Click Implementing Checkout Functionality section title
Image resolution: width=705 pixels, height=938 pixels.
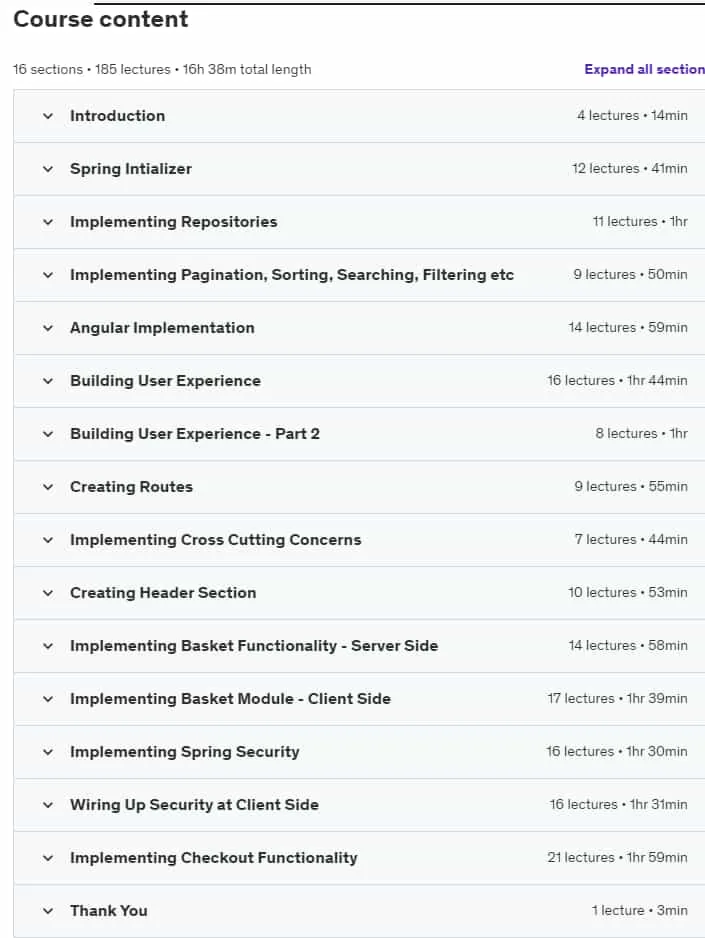(213, 858)
